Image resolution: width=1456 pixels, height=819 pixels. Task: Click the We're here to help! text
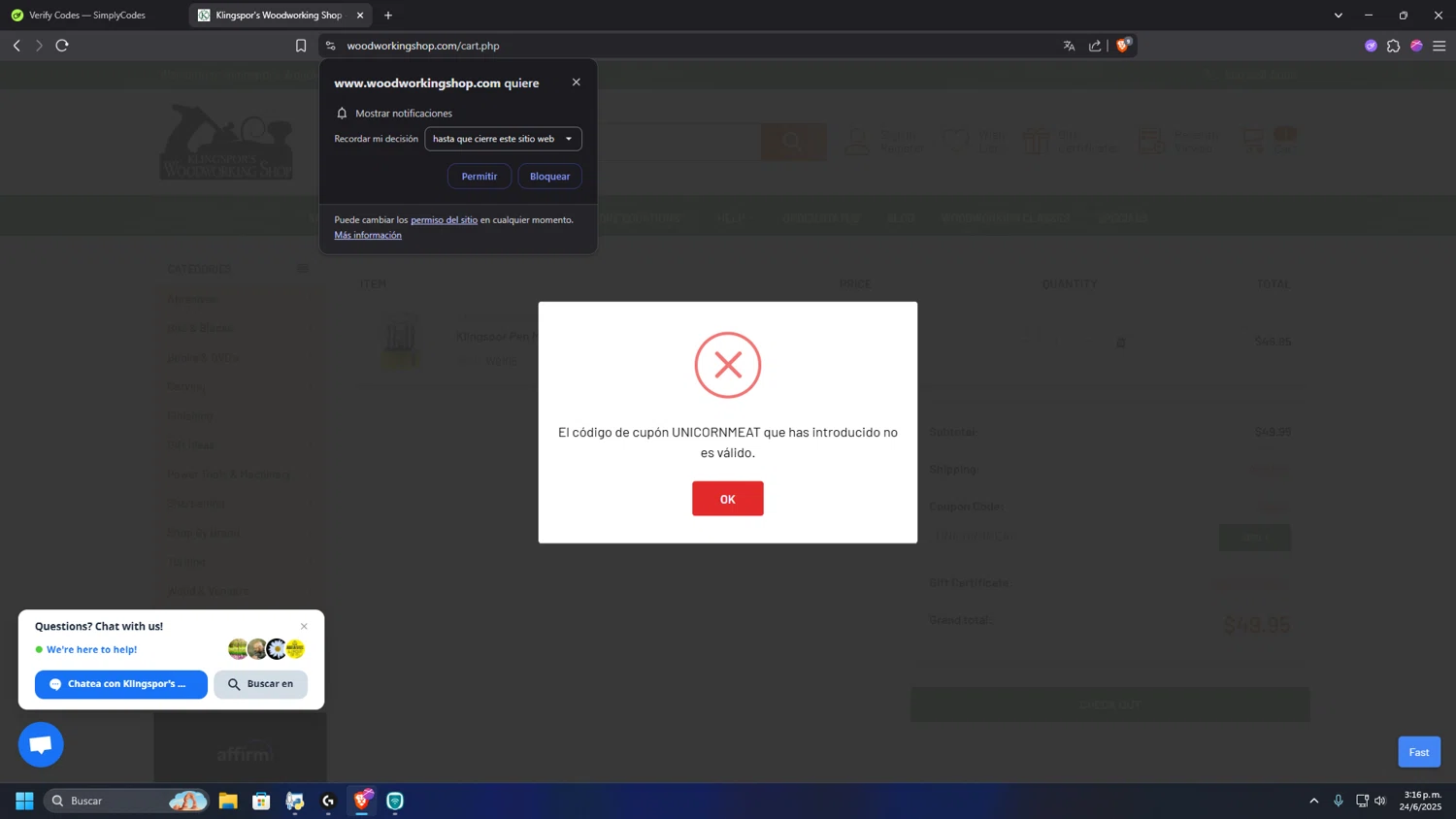coord(91,650)
